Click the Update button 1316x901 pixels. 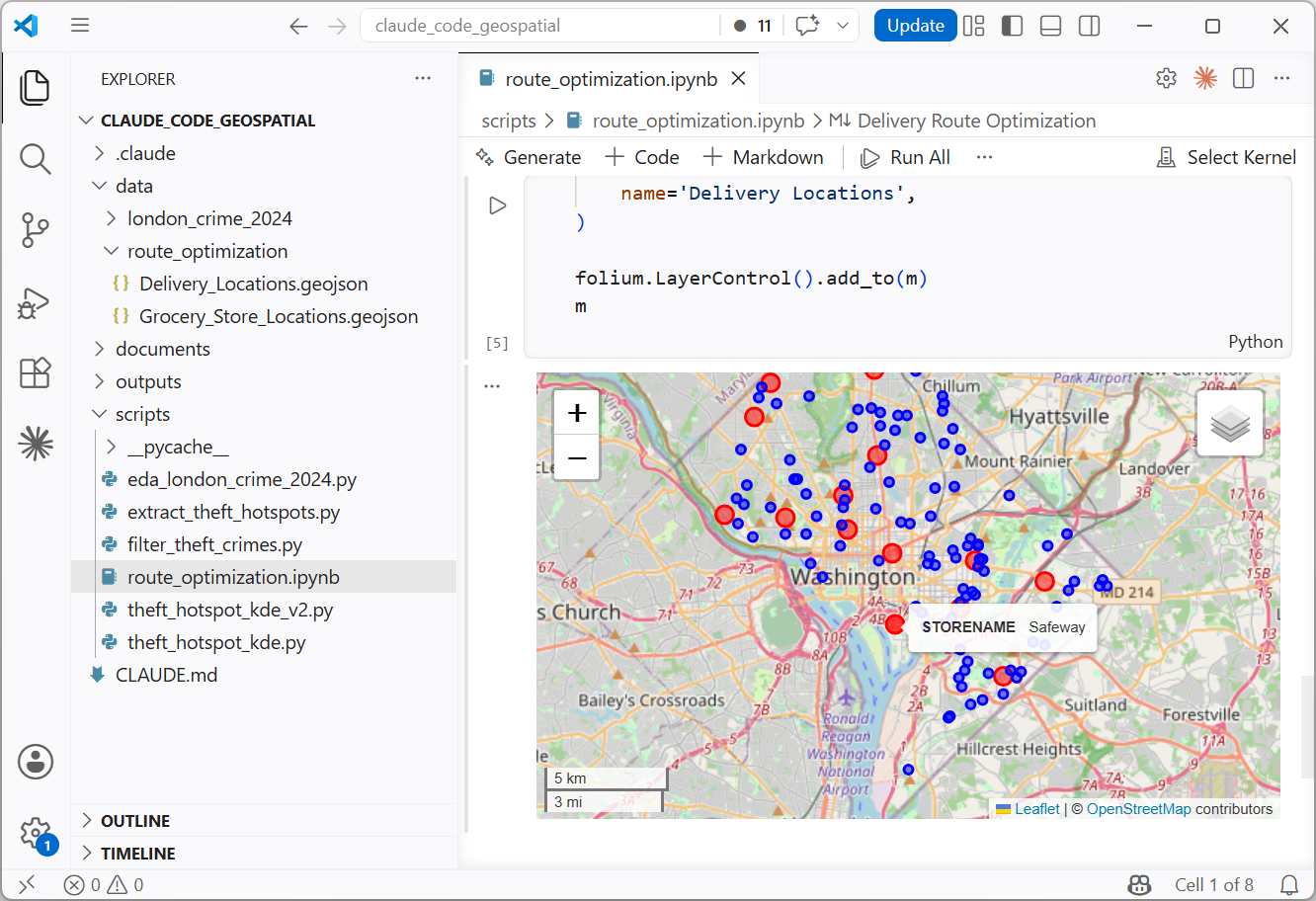coord(915,26)
